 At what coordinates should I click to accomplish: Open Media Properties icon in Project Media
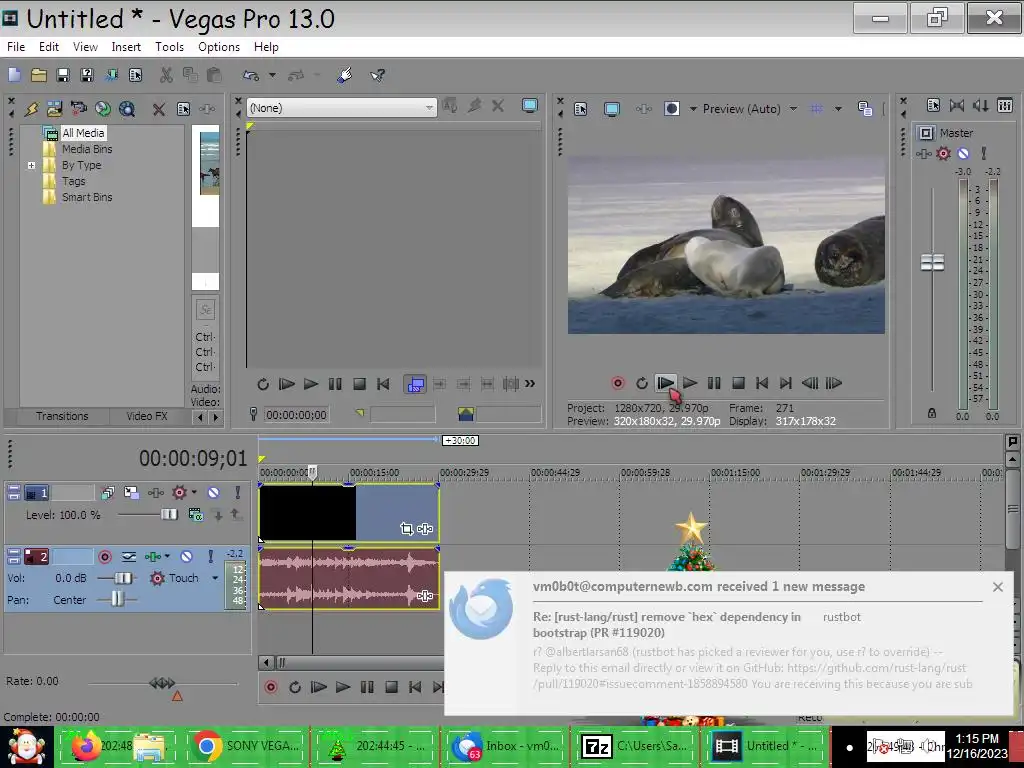(x=184, y=109)
